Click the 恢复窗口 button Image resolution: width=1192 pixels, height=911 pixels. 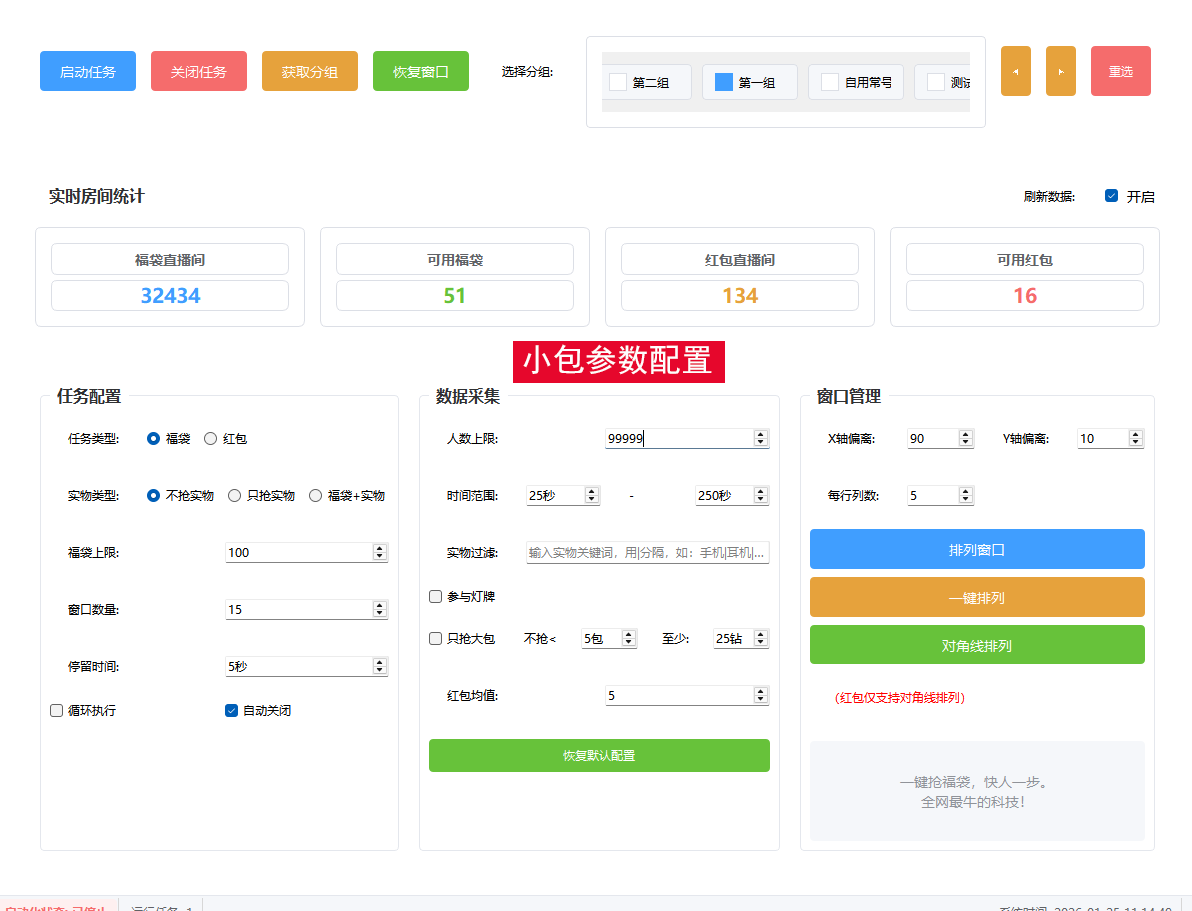[x=420, y=71]
